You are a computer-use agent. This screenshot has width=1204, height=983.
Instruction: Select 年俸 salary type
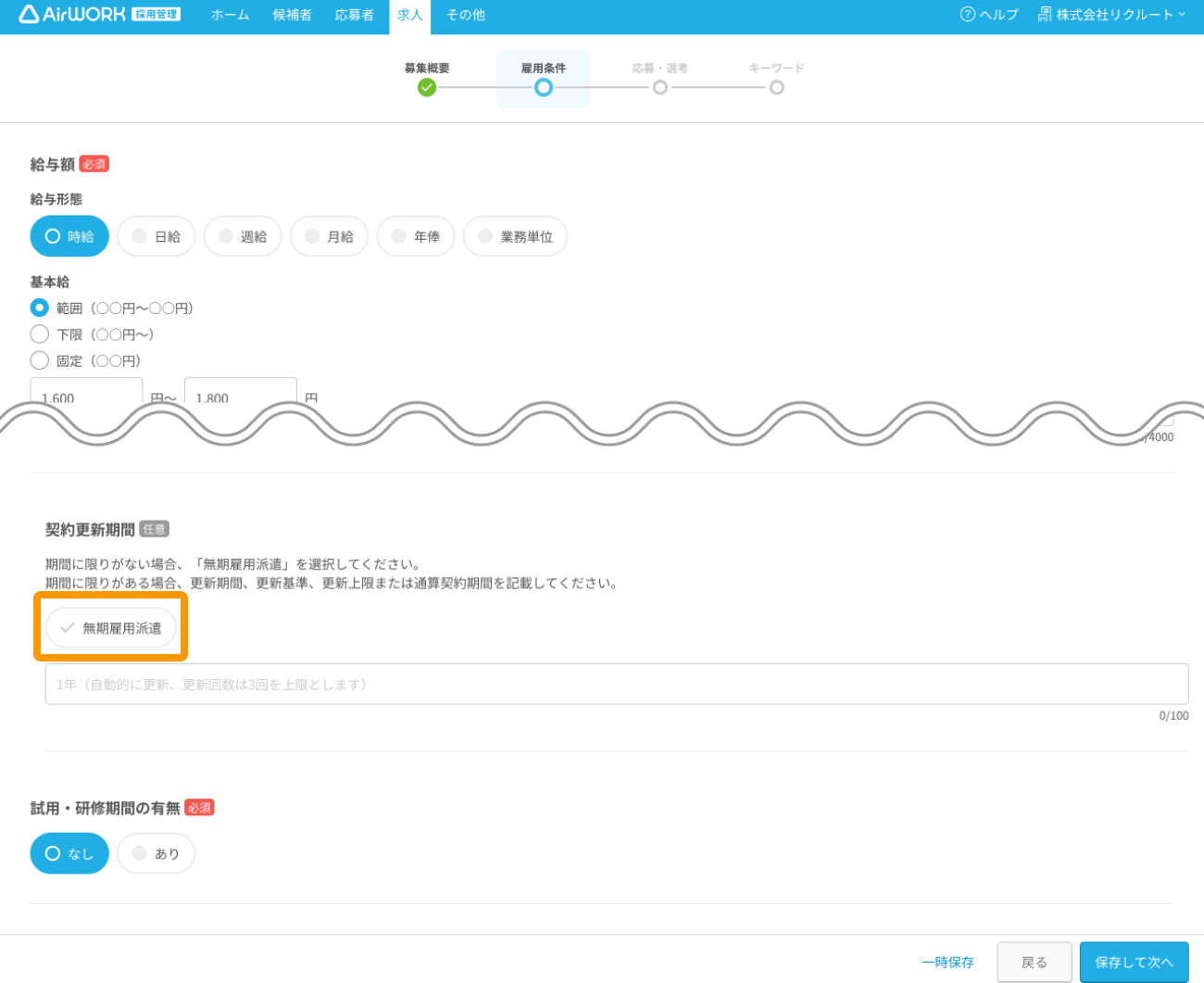click(x=415, y=236)
